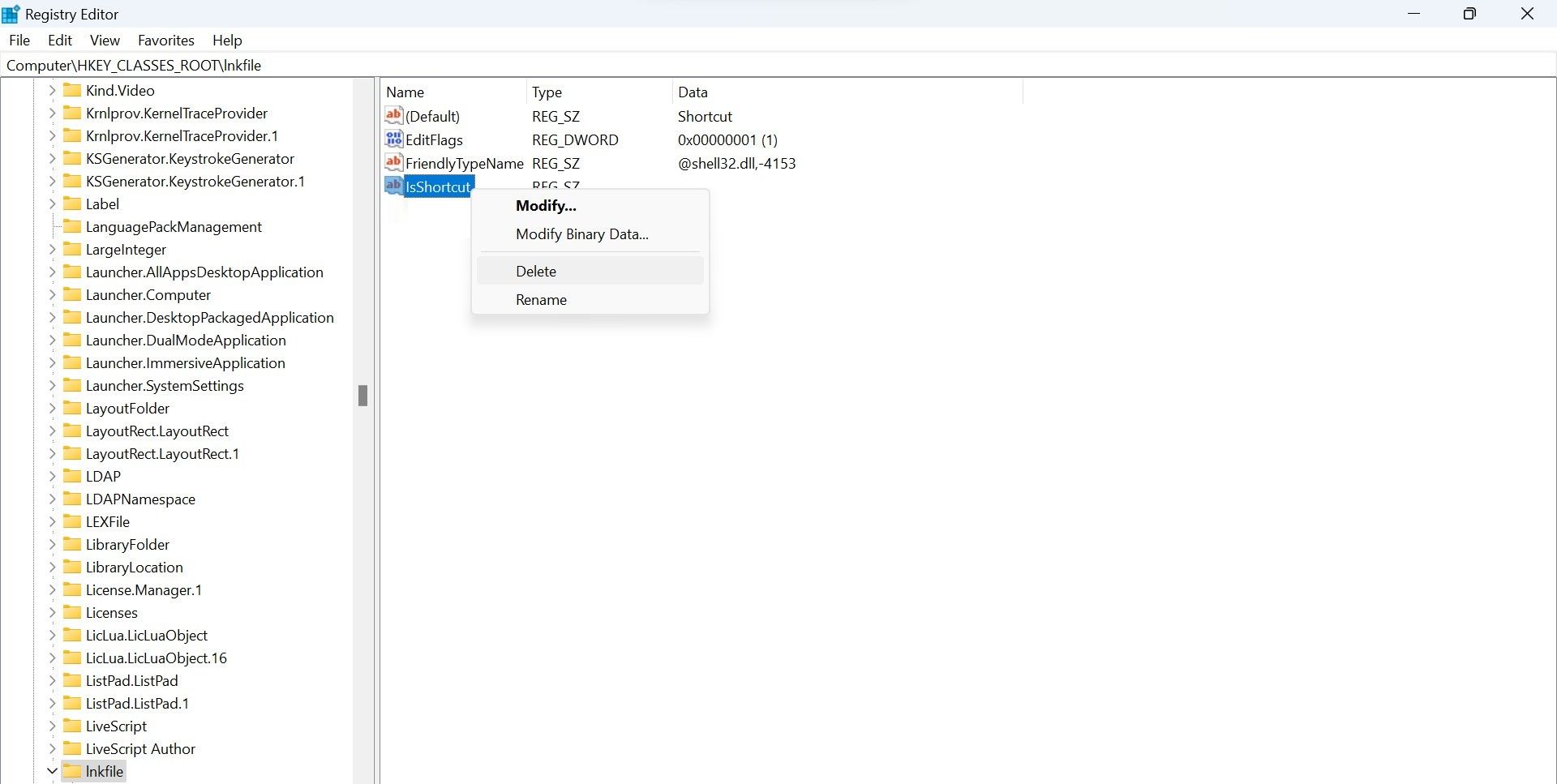Open the Edit menu
Image resolution: width=1557 pixels, height=784 pixels.
(60, 40)
